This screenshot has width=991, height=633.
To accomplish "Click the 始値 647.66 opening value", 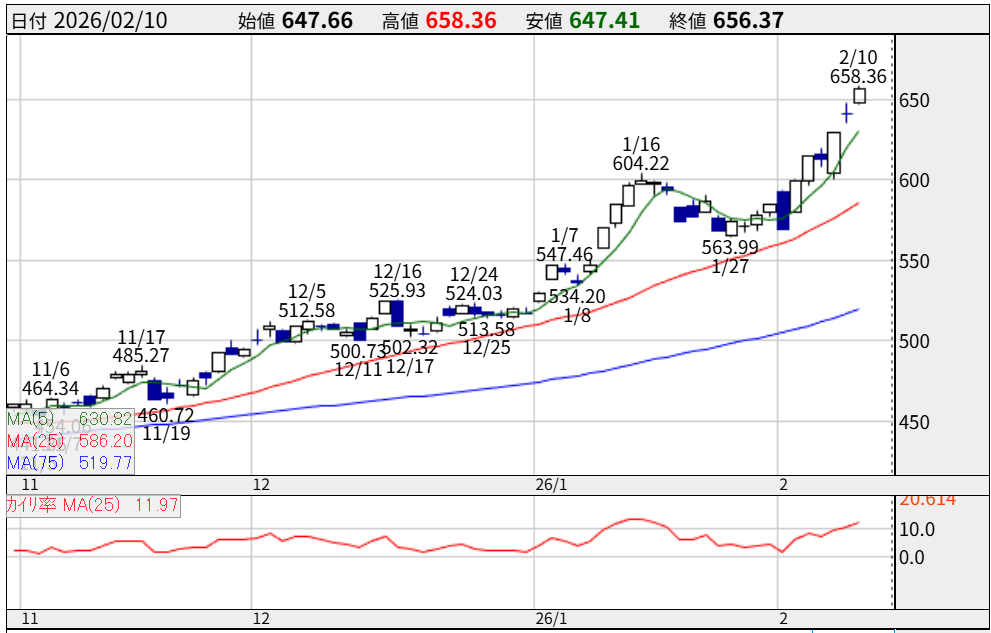I will (x=317, y=20).
